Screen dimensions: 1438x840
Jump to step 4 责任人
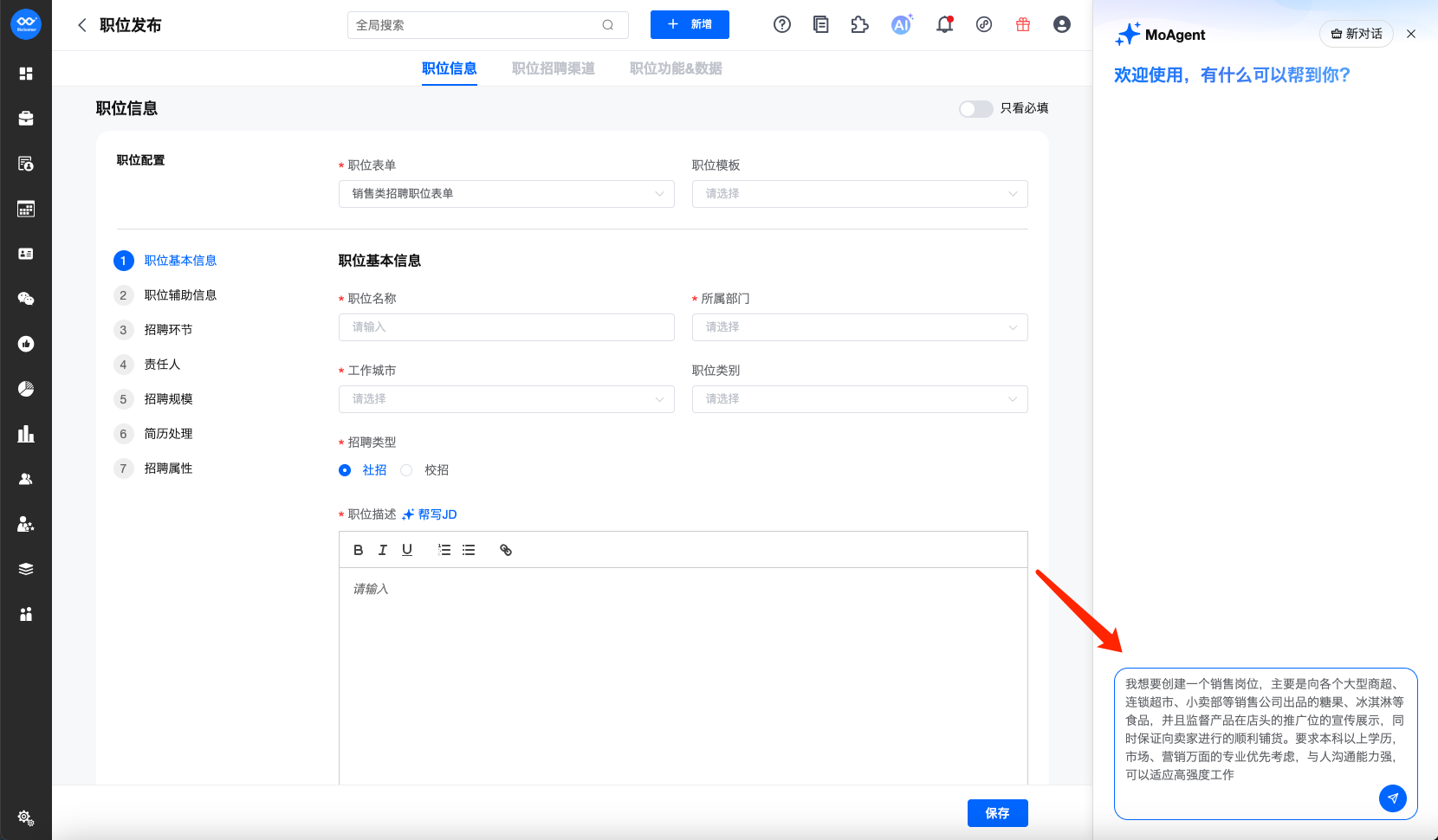point(148,365)
